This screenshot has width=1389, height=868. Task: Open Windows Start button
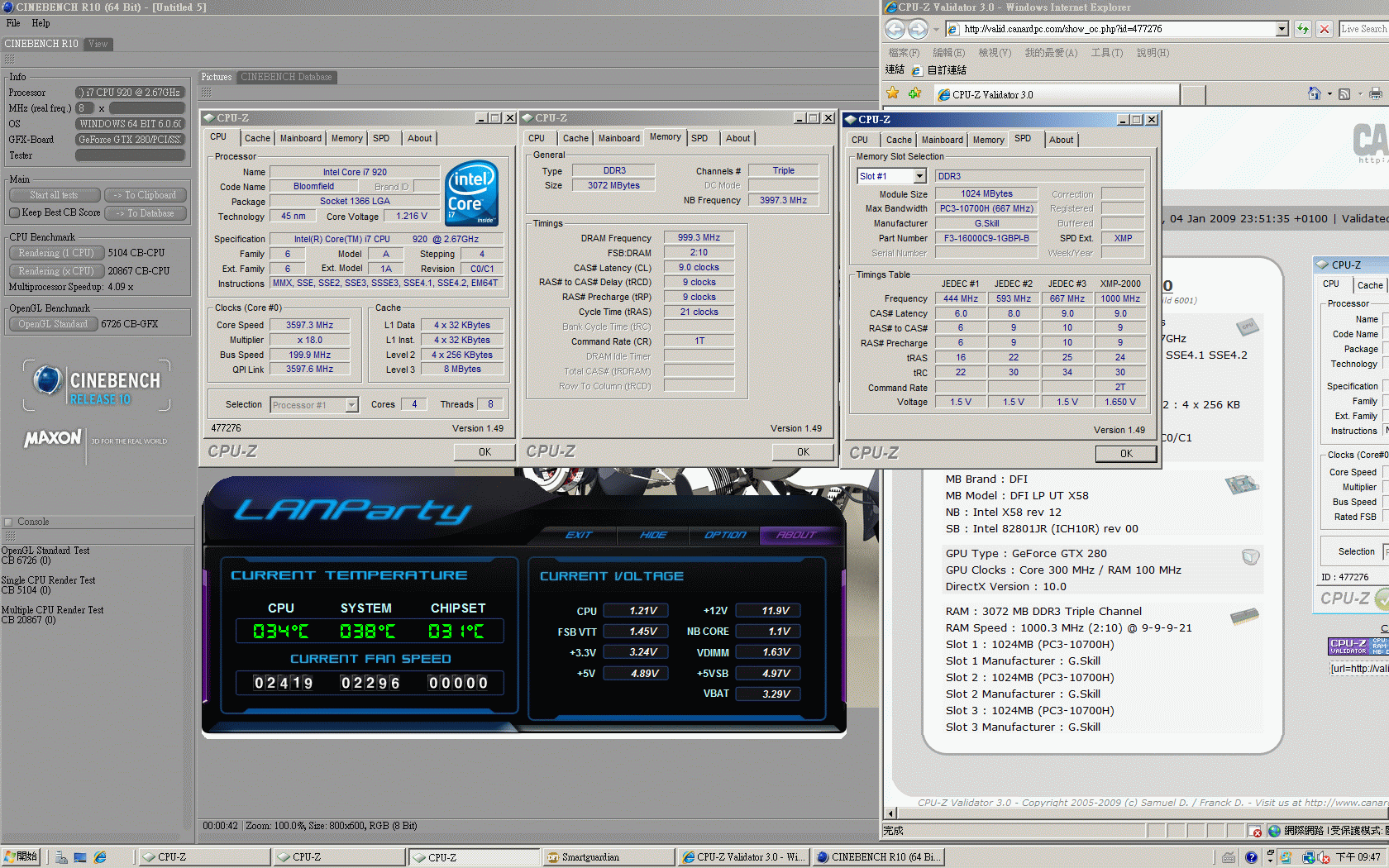tap(21, 857)
